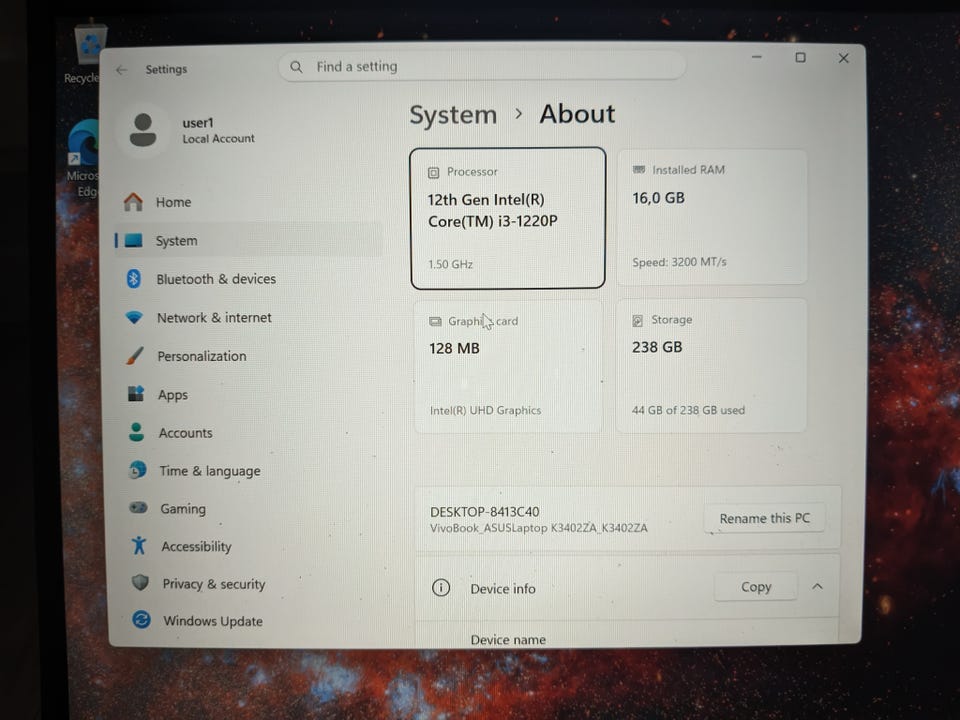
Task: Click the Rename this PC button
Action: [764, 518]
